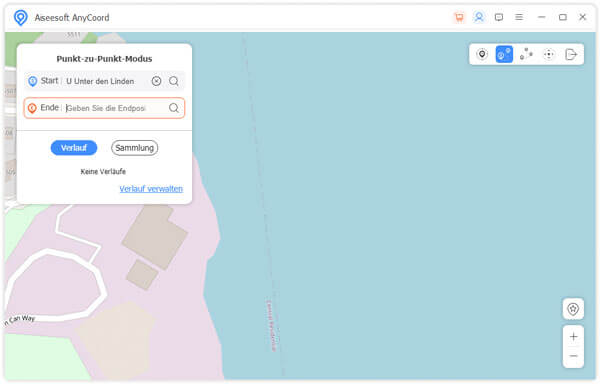600x384 pixels.
Task: Activate the Joystick mode icon
Action: pyautogui.click(x=549, y=54)
